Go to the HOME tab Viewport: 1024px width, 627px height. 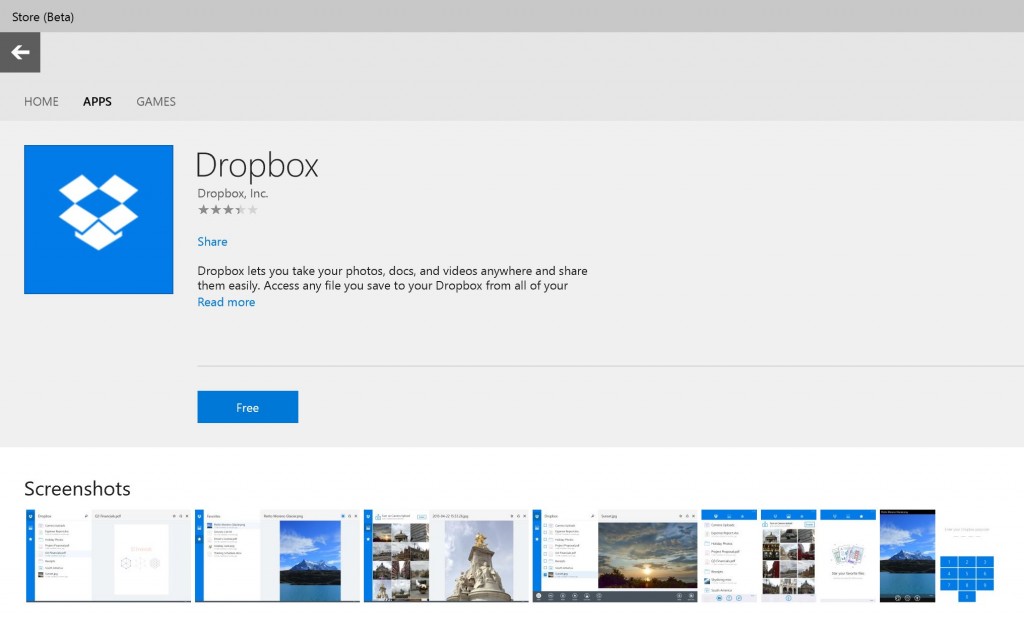pos(41,101)
